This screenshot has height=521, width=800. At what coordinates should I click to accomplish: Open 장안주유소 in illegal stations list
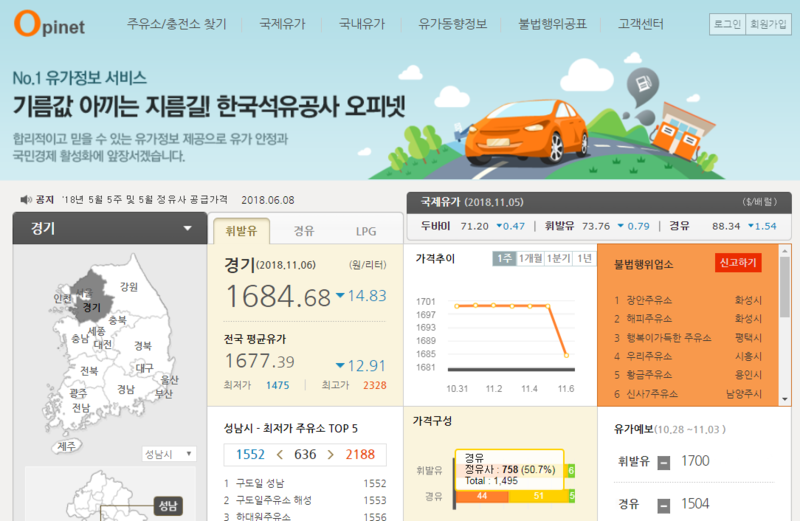(649, 300)
